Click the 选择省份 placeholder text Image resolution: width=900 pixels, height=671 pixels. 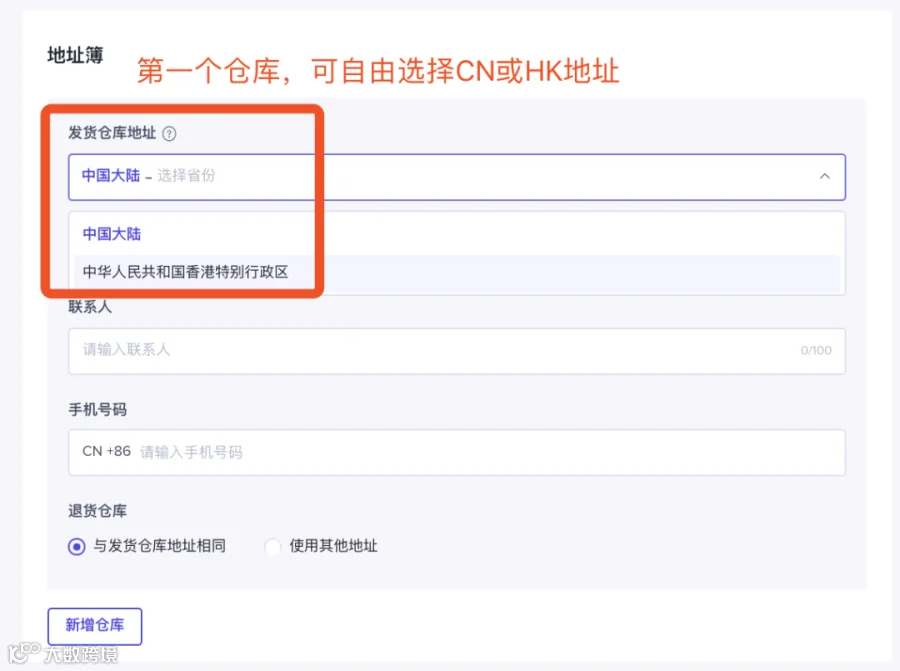pos(186,176)
